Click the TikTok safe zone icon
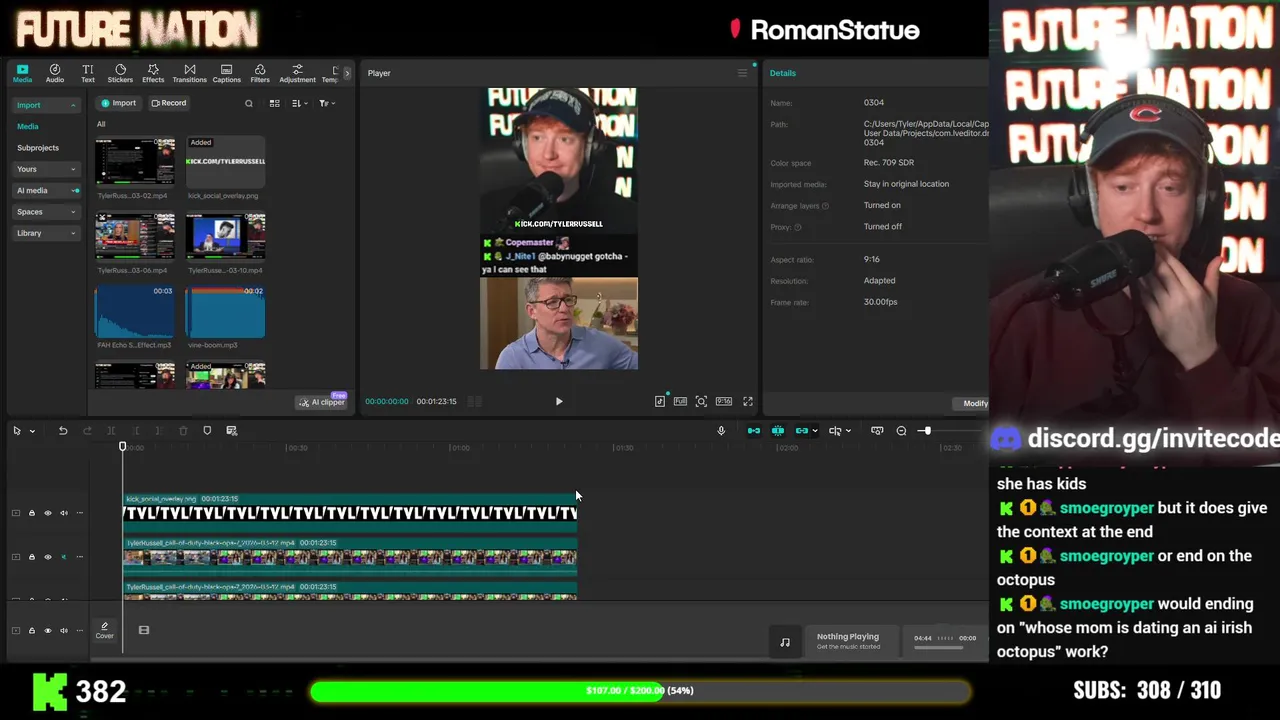Screen dimensions: 1280x720 pos(660,401)
